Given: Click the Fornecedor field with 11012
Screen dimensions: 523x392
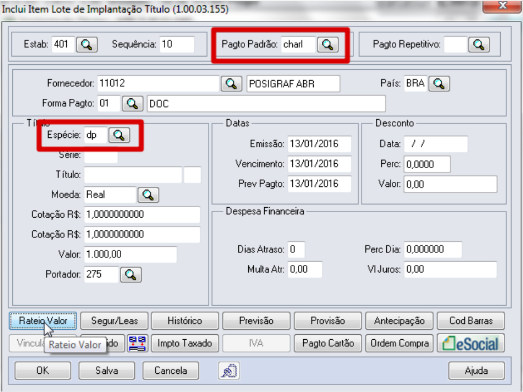Looking at the screenshot, I should click(158, 83).
